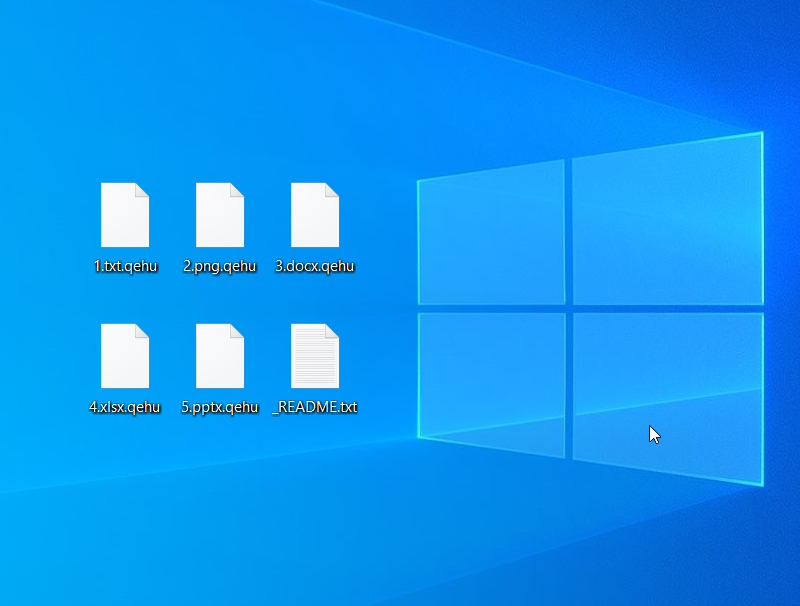Image resolution: width=800 pixels, height=606 pixels.
Task: Click the "5.pptx.qehu" file name label
Action: click(x=220, y=407)
